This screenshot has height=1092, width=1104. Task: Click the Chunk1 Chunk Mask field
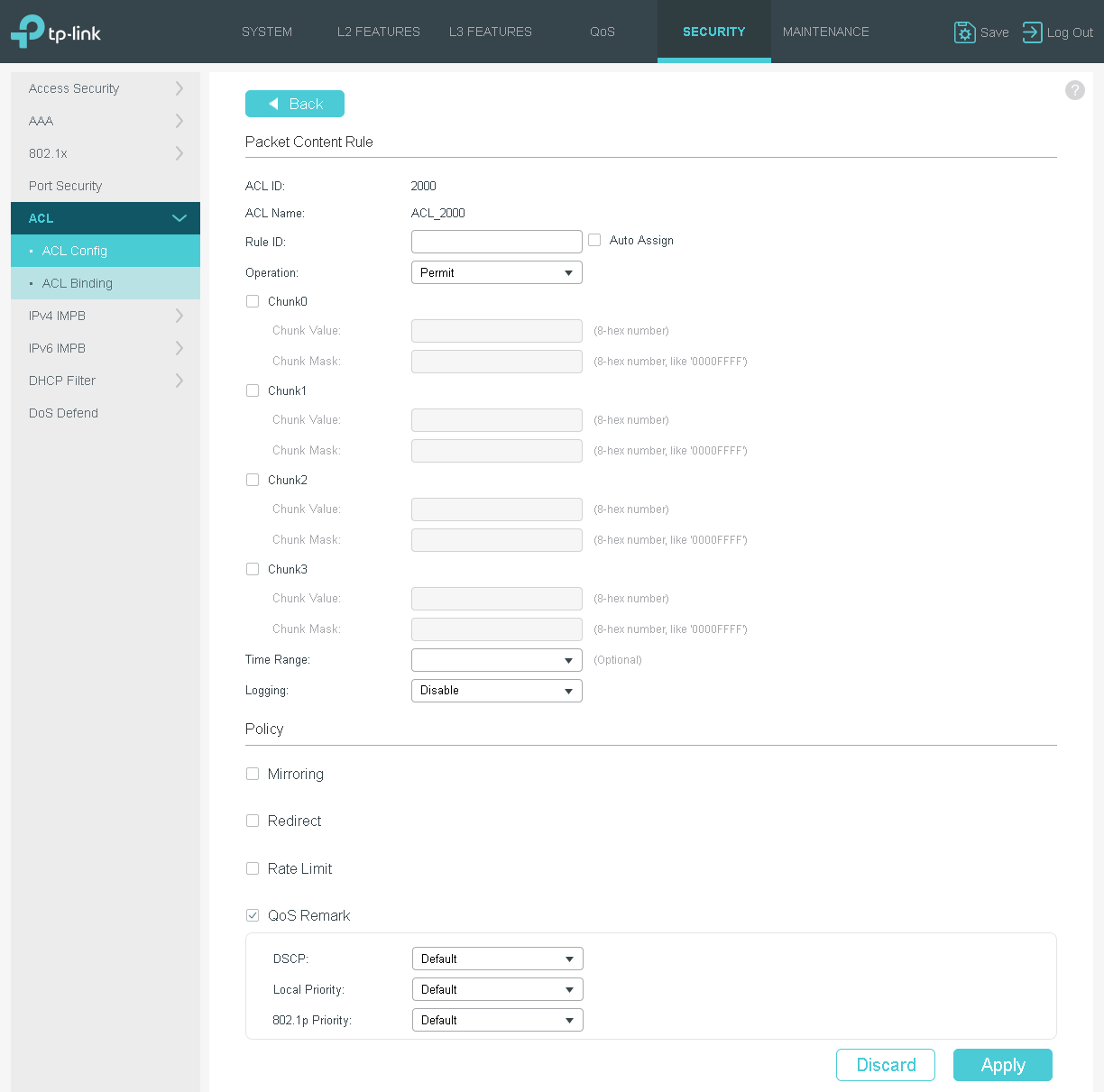pyautogui.click(x=497, y=451)
